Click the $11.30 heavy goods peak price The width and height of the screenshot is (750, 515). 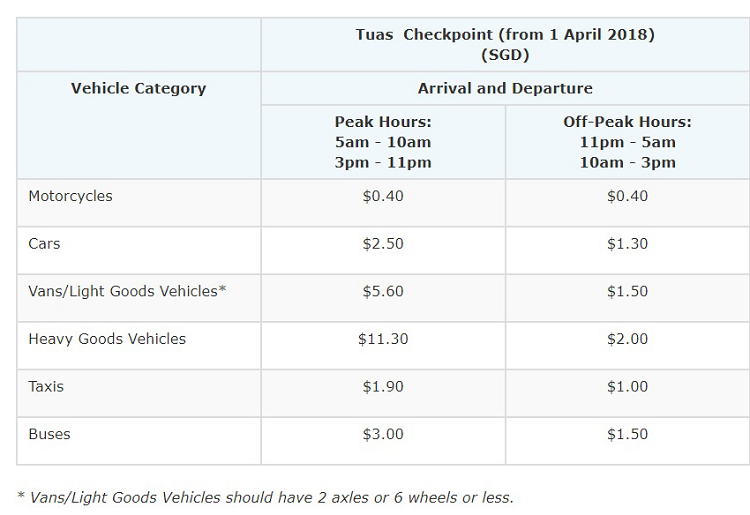383,339
